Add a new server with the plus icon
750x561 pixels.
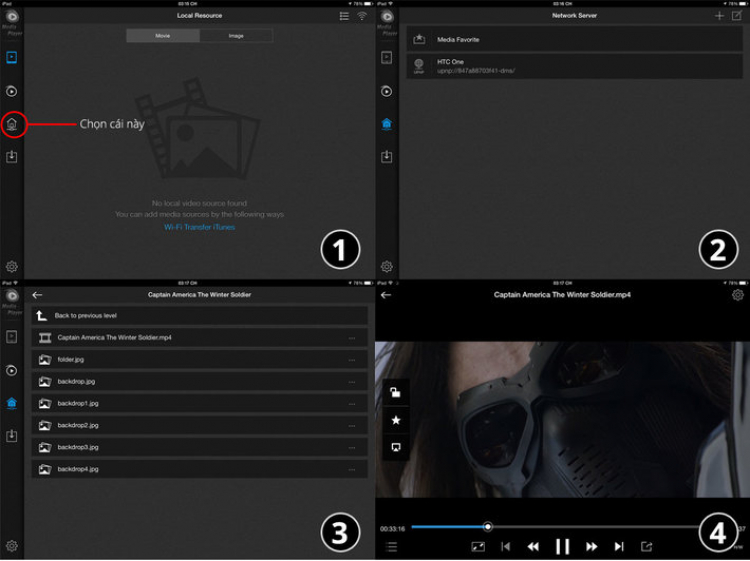tap(719, 16)
